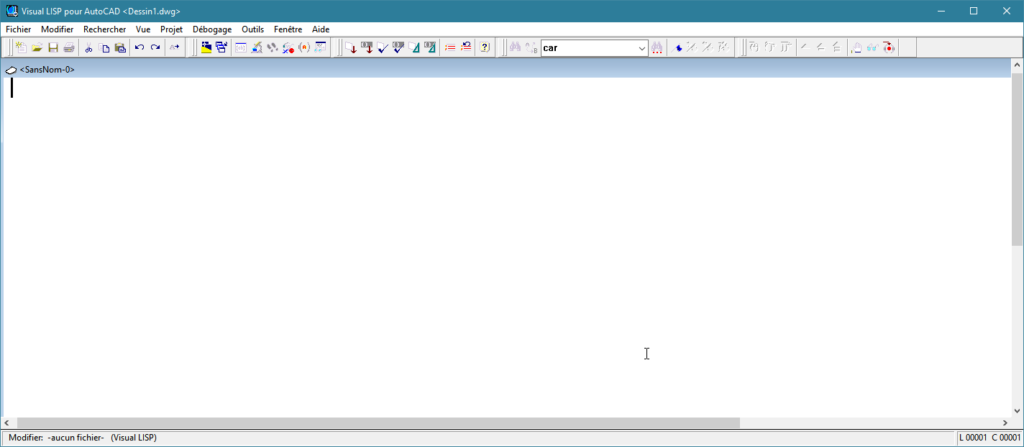Click the Cut scissors icon
The width and height of the screenshot is (1024, 447).
(x=89, y=48)
